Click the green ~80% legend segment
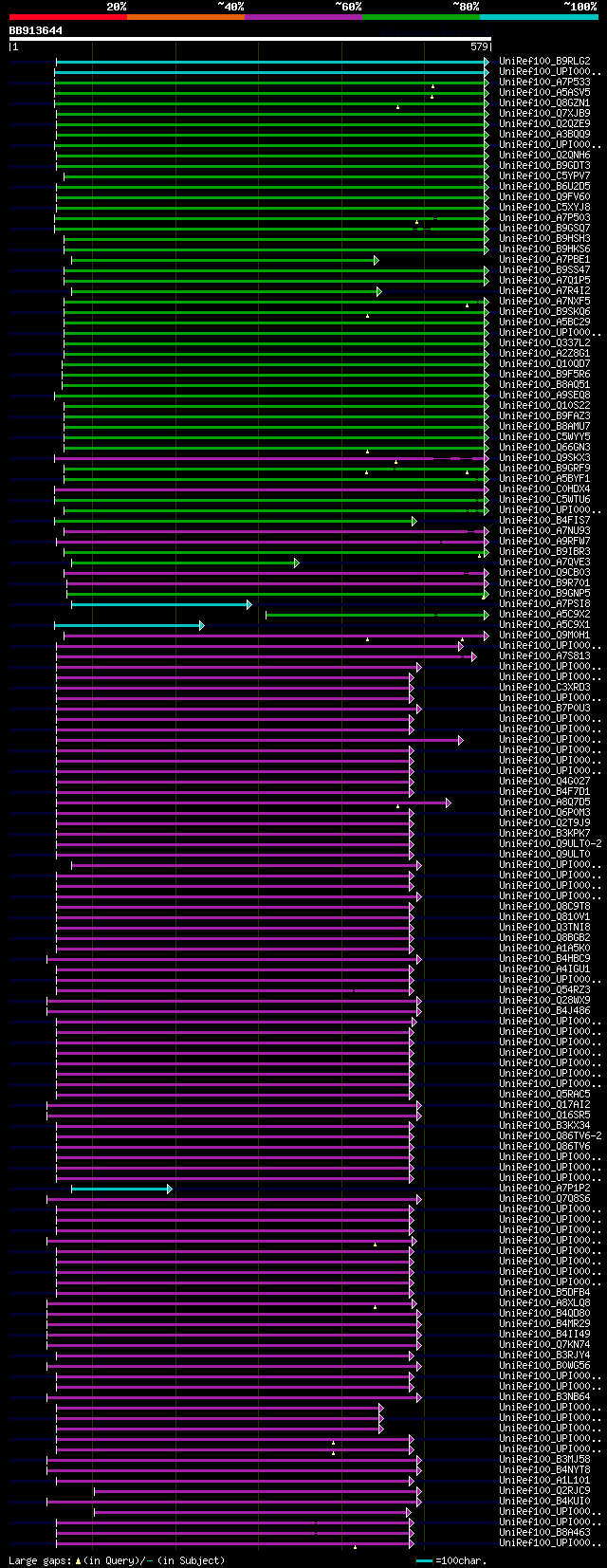 point(420,17)
